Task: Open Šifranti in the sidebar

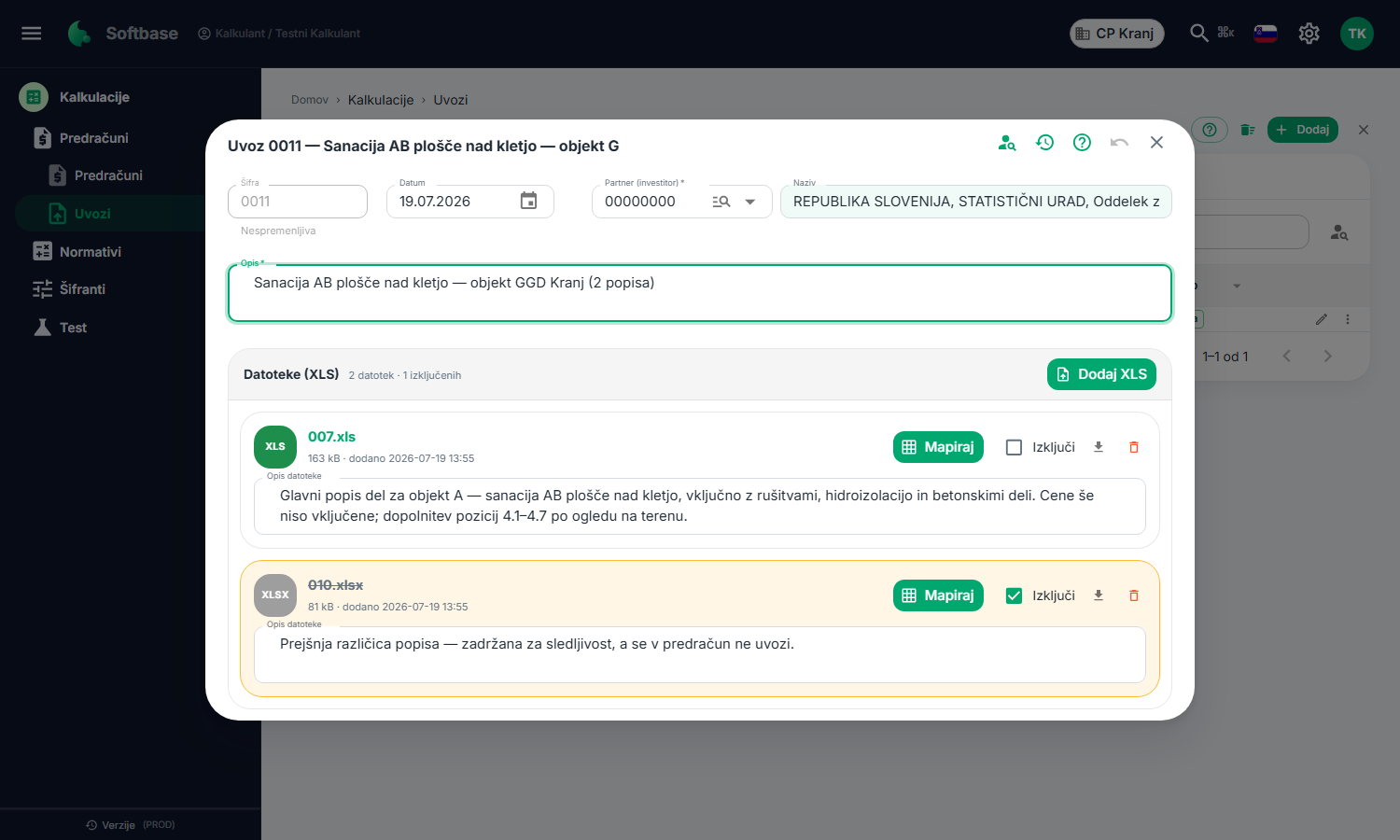Action: tap(82, 289)
